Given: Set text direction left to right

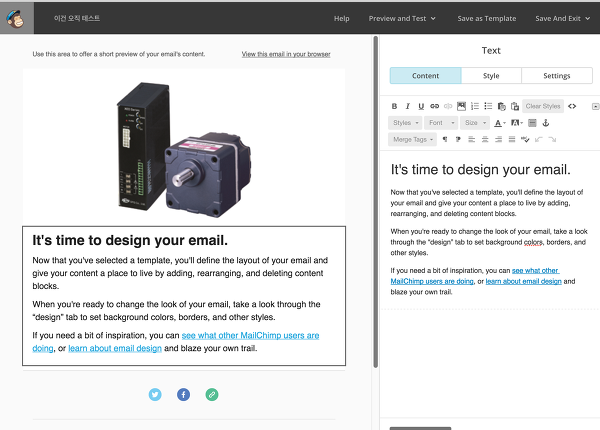Looking at the screenshot, I should click(x=445, y=139).
